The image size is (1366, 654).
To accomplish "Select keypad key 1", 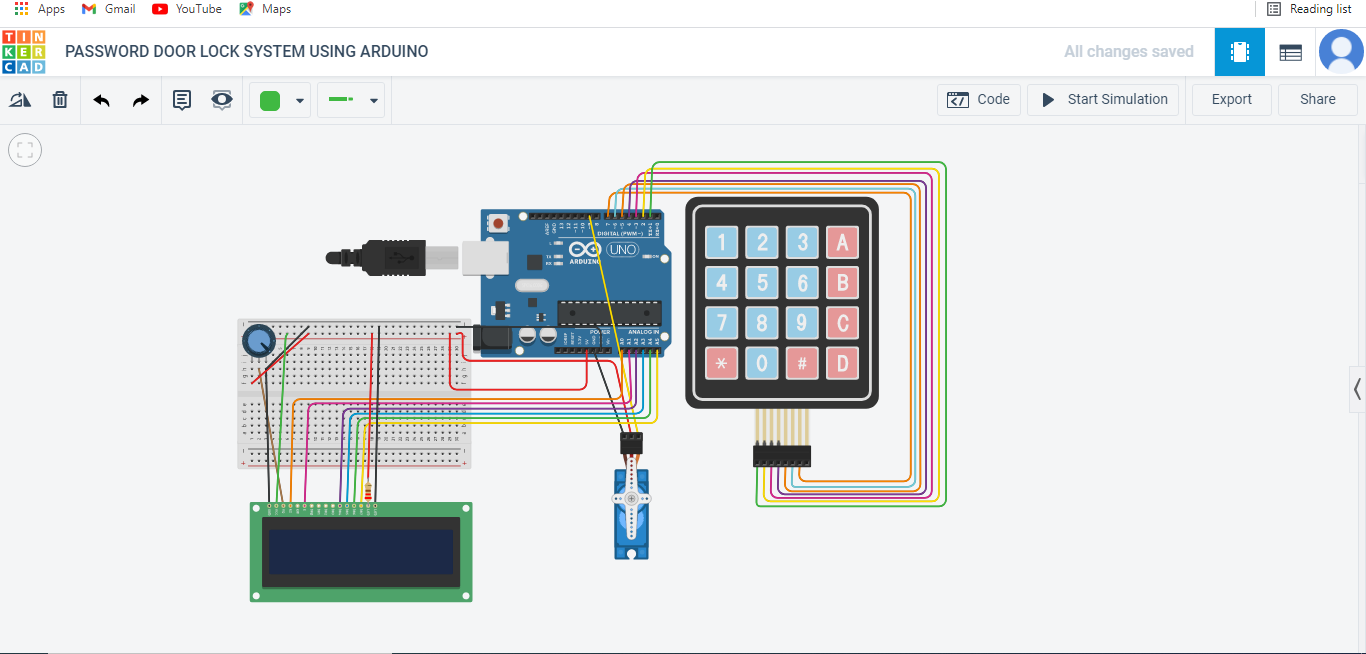I will [722, 243].
